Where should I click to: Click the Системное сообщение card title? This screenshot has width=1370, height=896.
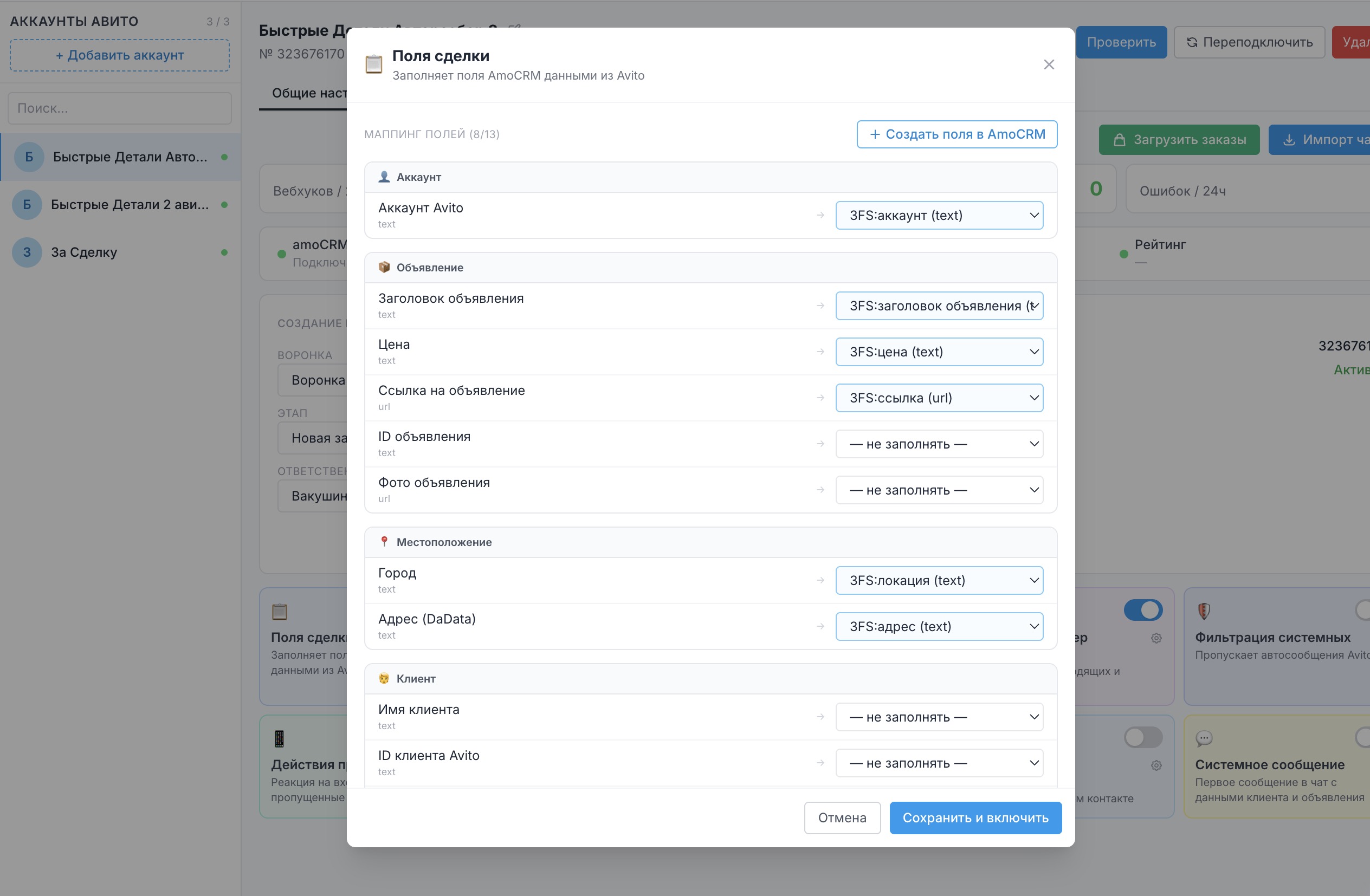click(x=1270, y=764)
